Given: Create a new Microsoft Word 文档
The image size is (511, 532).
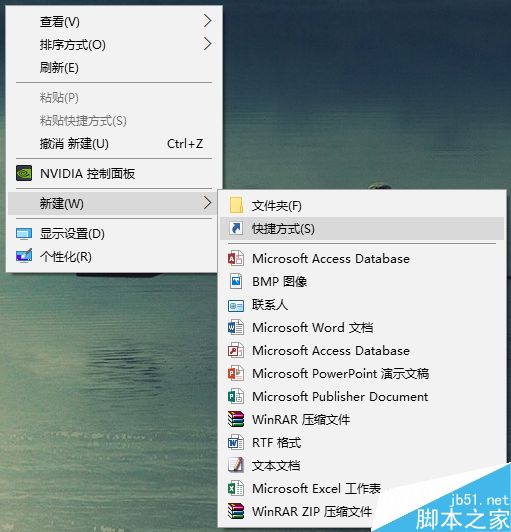Looking at the screenshot, I should tap(362, 327).
